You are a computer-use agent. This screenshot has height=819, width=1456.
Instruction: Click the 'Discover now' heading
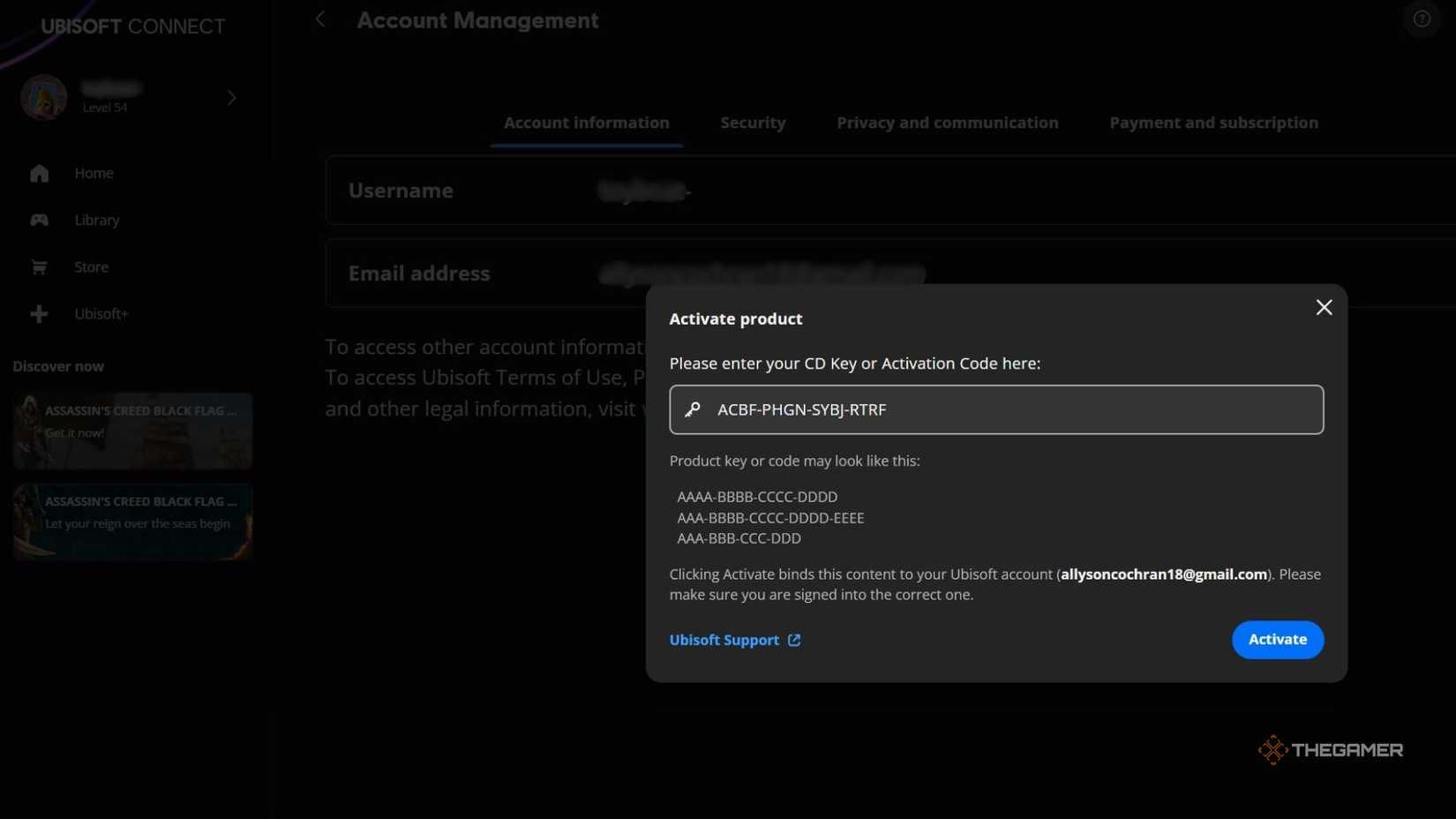point(58,366)
